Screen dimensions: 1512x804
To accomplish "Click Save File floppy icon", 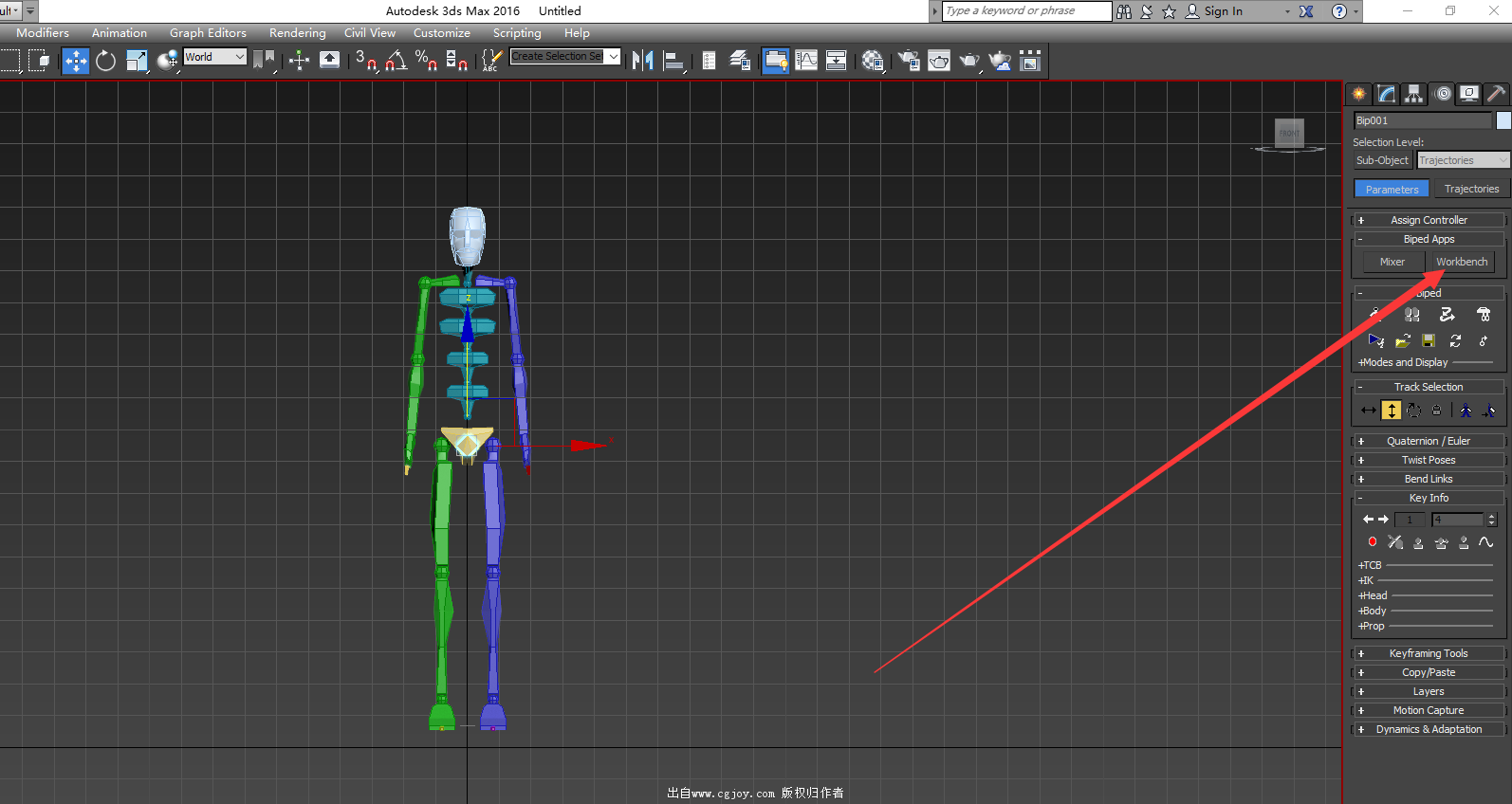I will [1429, 340].
